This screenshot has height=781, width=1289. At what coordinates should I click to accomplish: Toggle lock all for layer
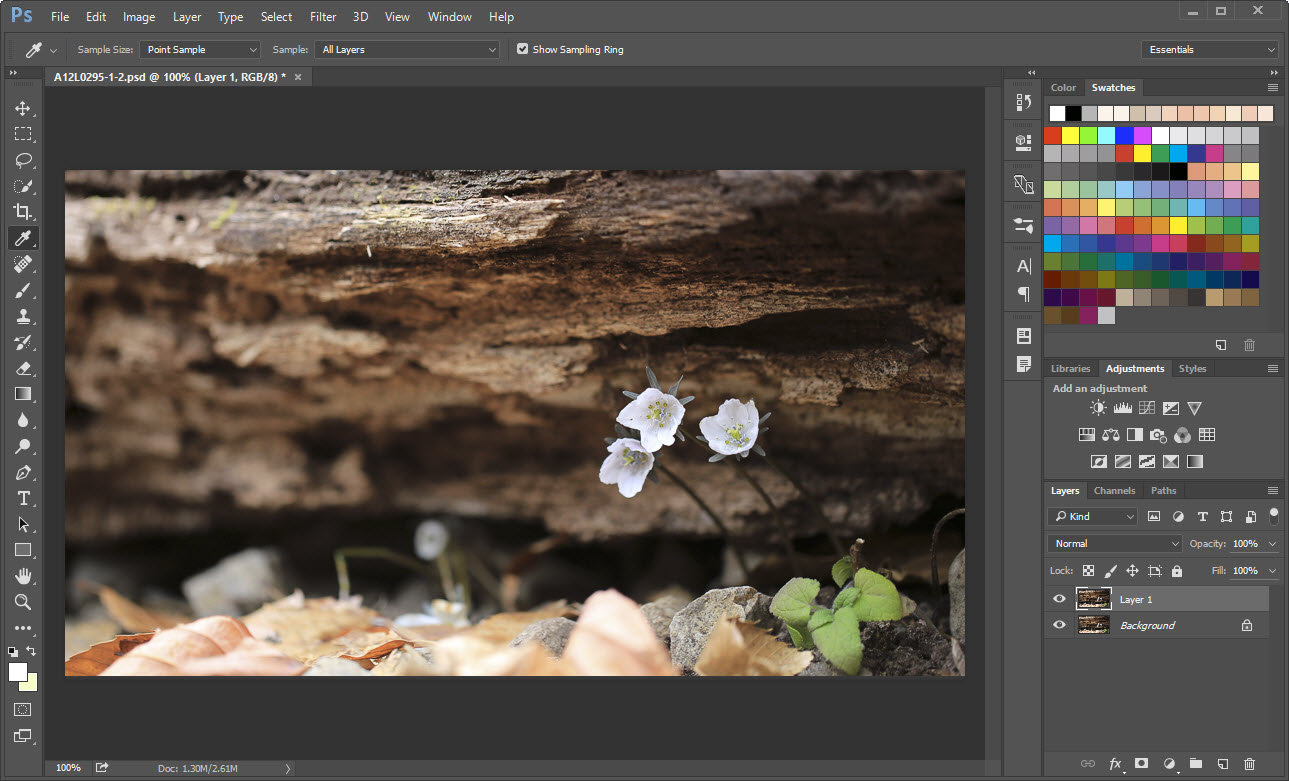1176,571
